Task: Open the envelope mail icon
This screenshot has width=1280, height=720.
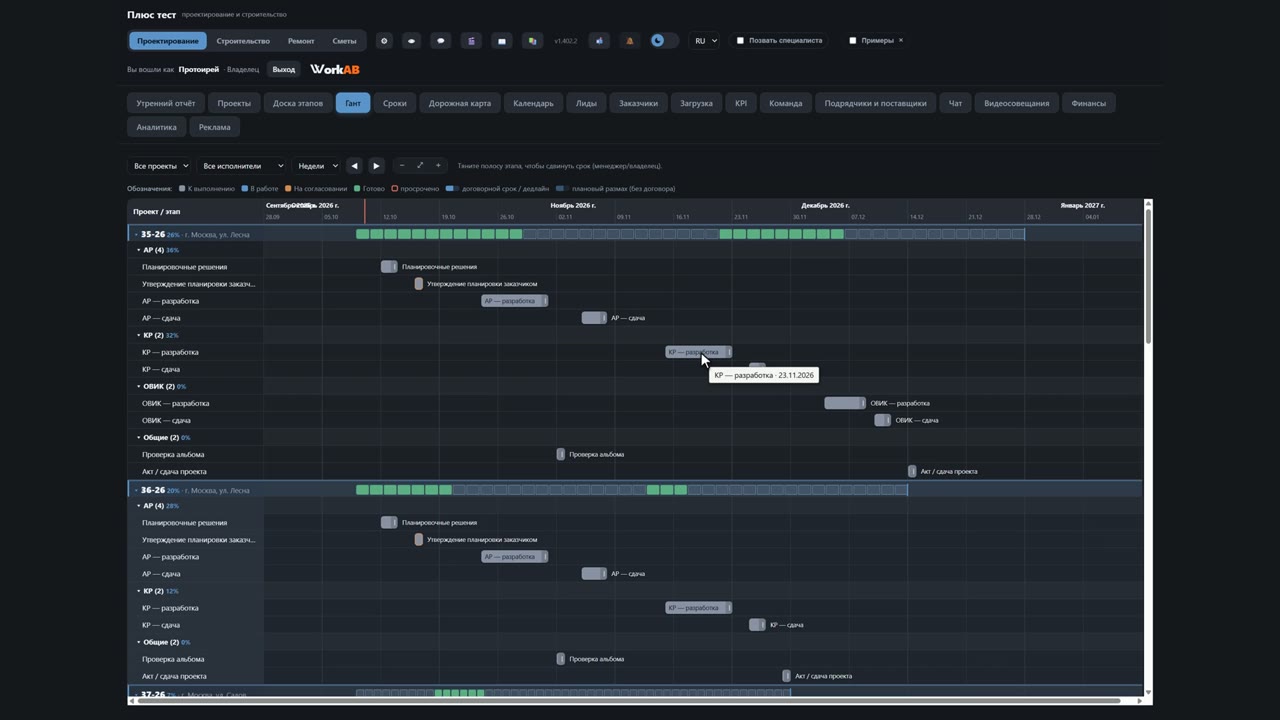Action: coord(502,41)
